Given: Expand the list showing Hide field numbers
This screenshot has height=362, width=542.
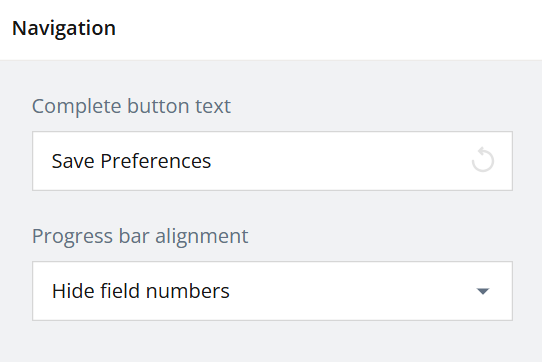Looking at the screenshot, I should coord(272,291).
